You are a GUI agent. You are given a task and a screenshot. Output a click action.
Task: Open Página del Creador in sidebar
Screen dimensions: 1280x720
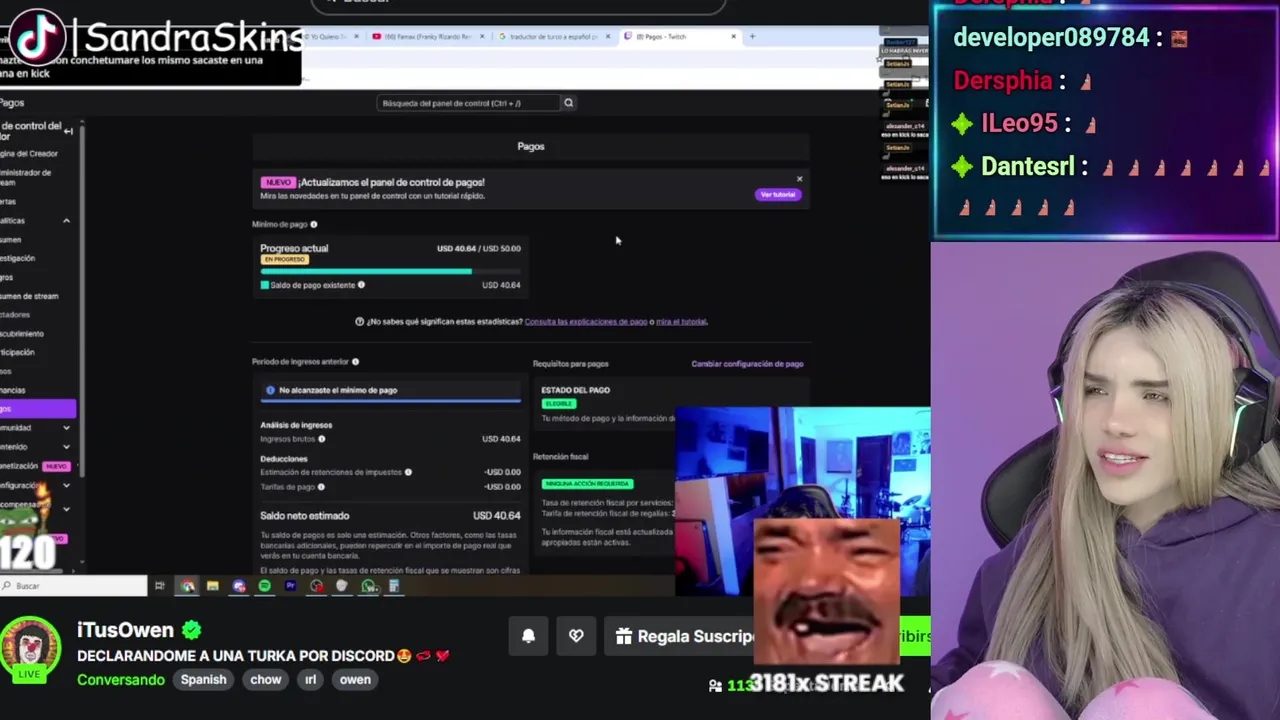(29, 154)
